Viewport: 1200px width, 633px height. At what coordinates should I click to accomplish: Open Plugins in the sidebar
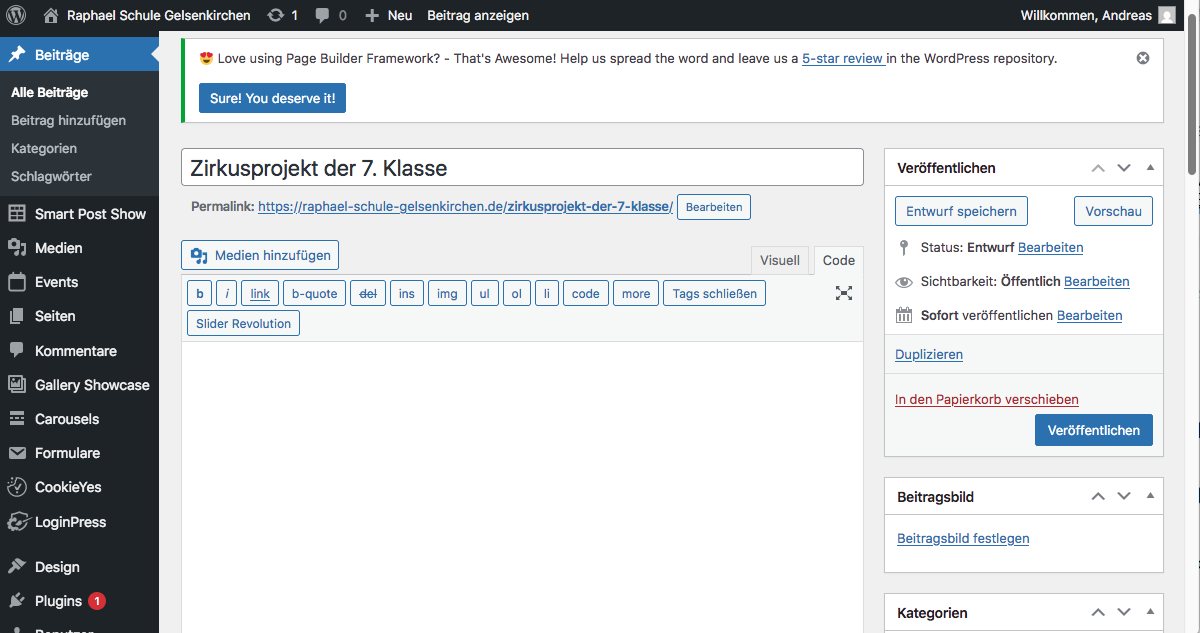point(58,601)
